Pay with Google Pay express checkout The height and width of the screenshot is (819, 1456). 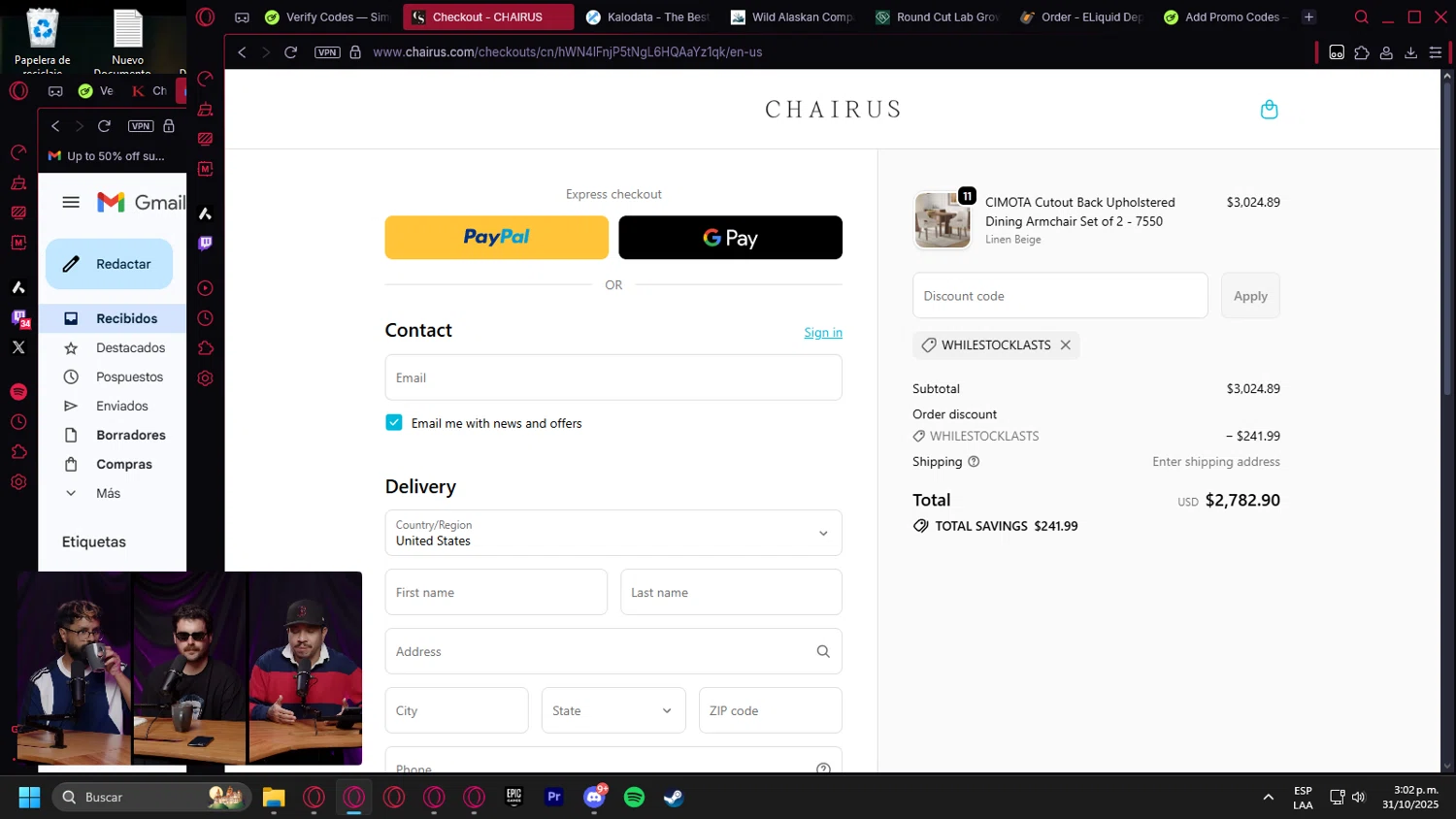[731, 238]
